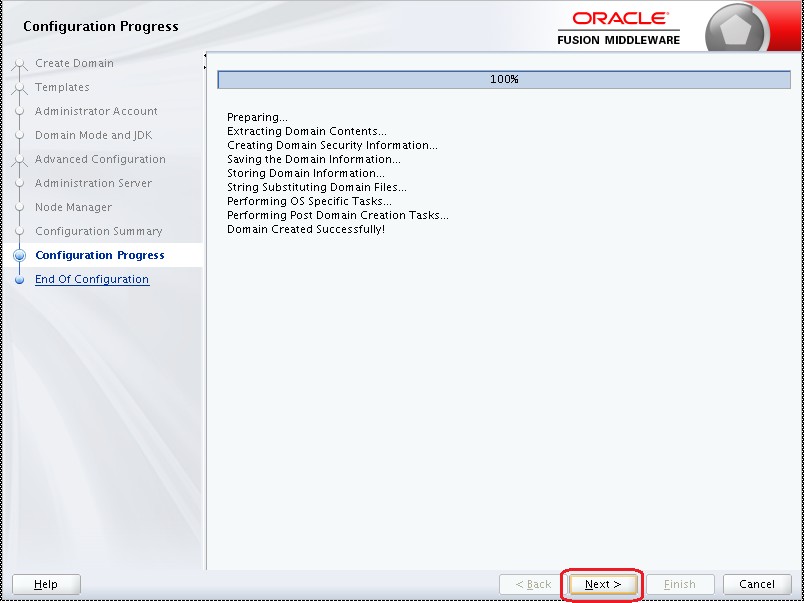Screen dimensions: 804x603
Task: Click the Domain Mode and JDK step
Action: 94,135
